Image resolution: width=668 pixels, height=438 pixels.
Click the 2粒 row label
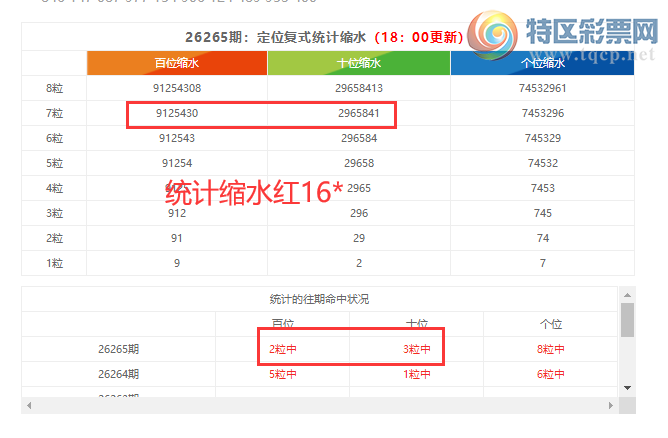[55, 238]
